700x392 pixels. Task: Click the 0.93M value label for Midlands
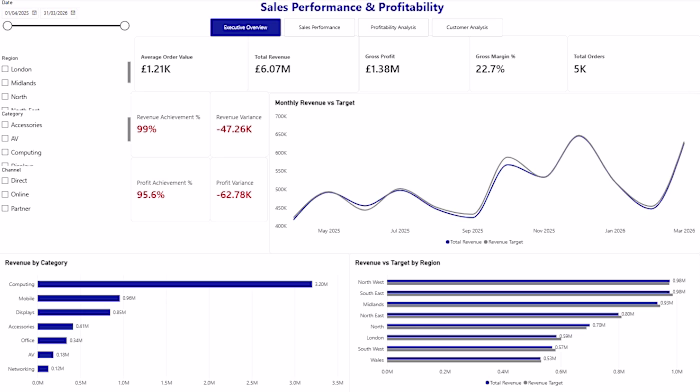[667, 303]
